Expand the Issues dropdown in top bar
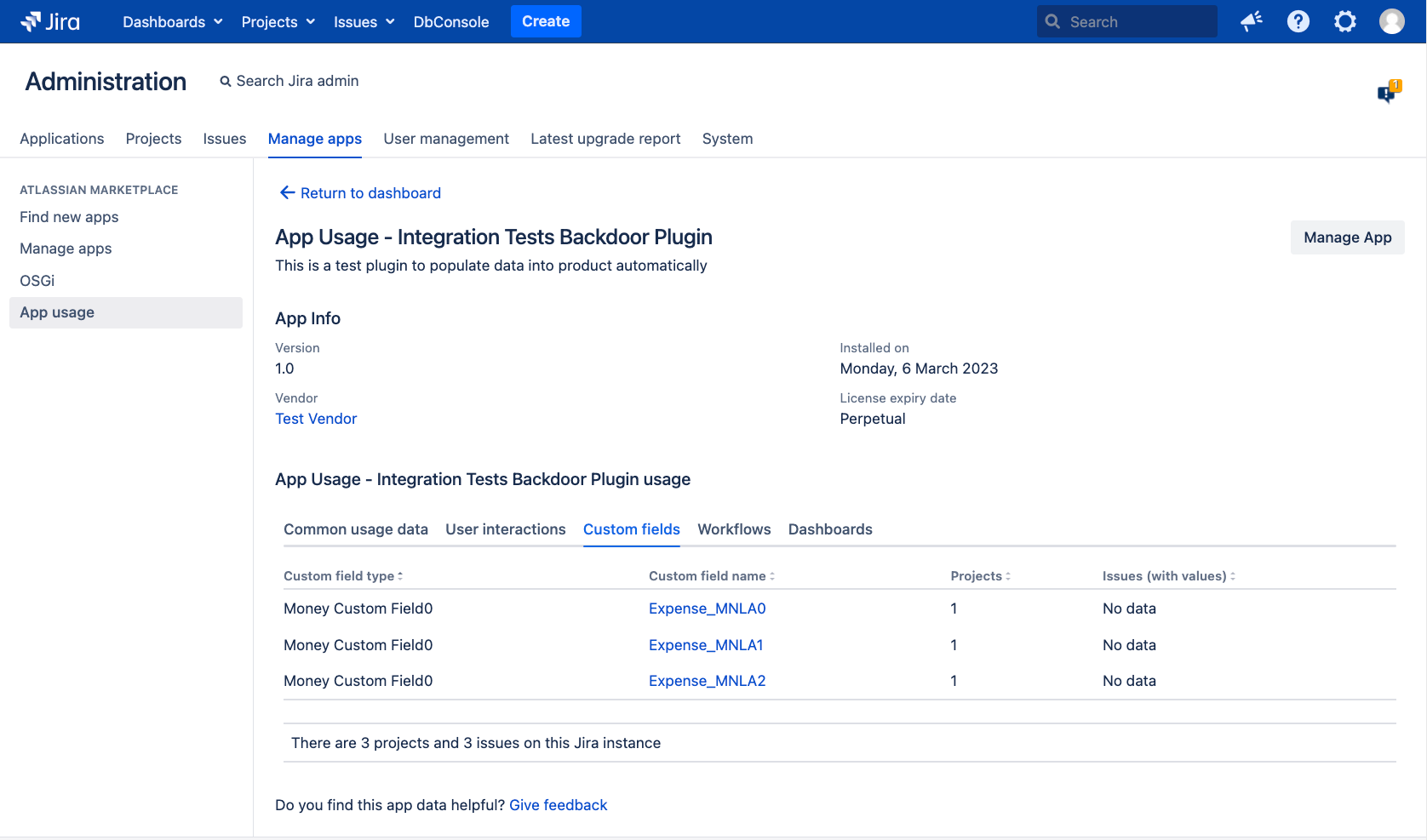 pos(364,22)
